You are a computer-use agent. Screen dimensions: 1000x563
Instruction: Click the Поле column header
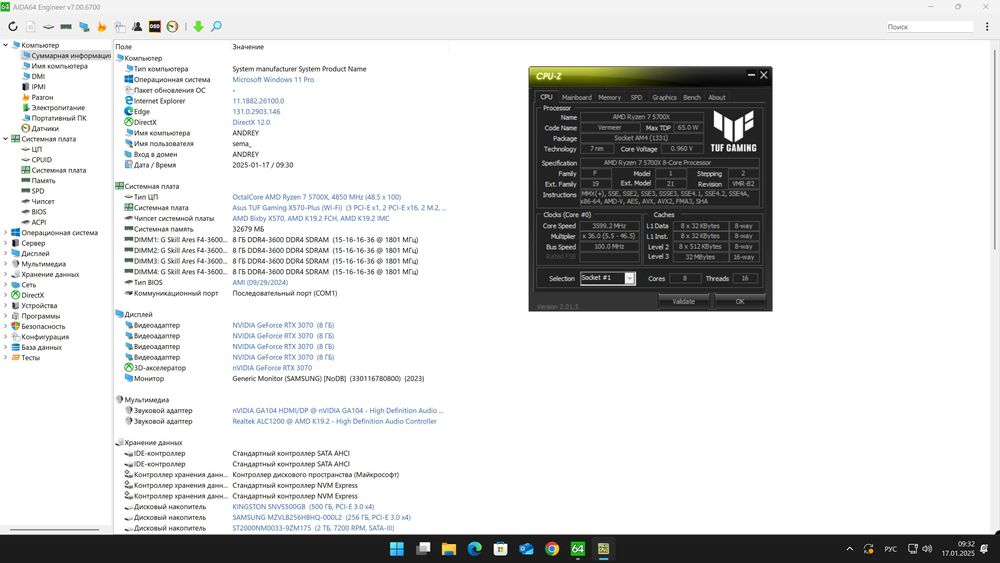(x=124, y=47)
